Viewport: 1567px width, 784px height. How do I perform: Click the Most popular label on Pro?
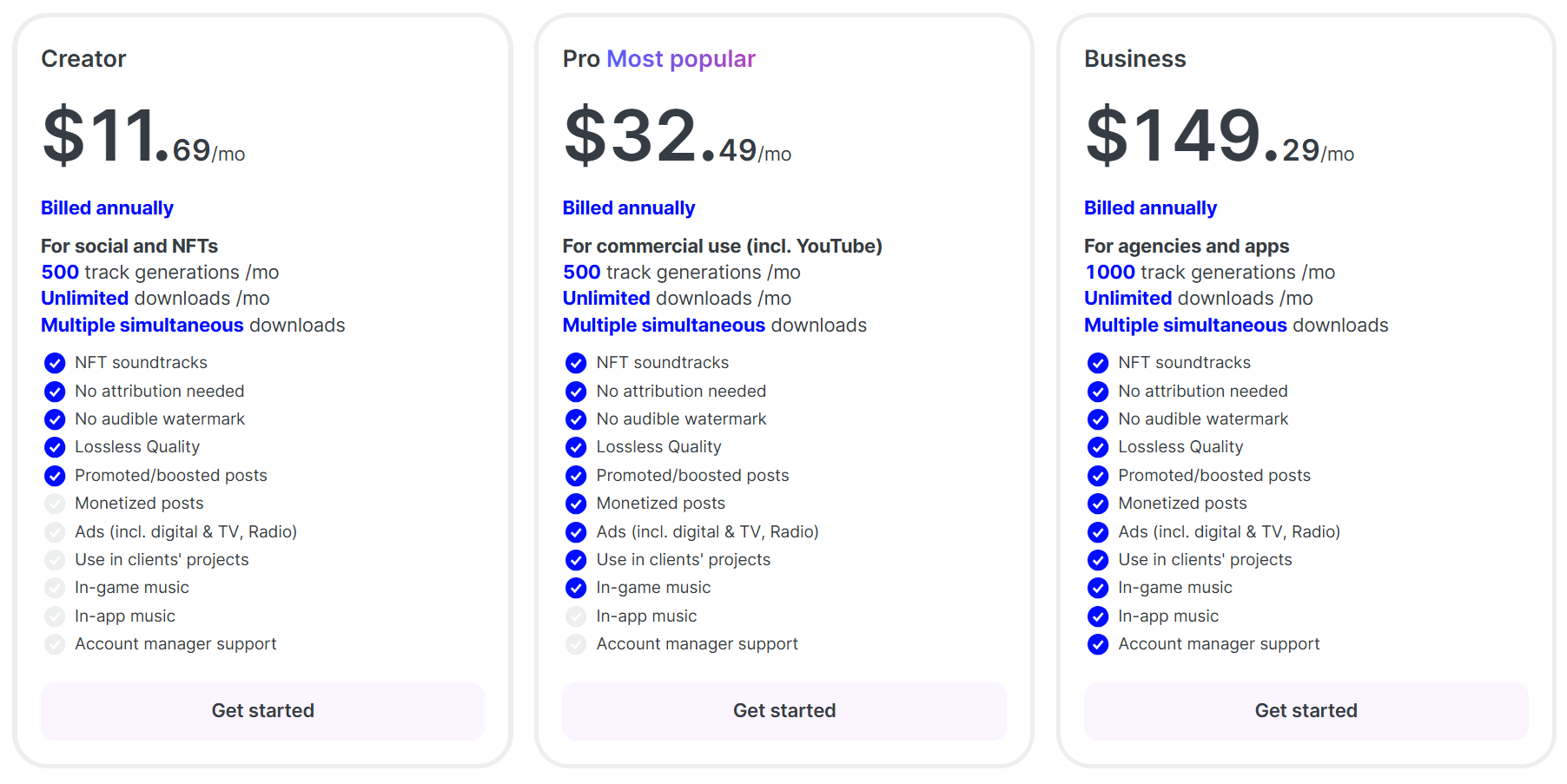coord(680,59)
